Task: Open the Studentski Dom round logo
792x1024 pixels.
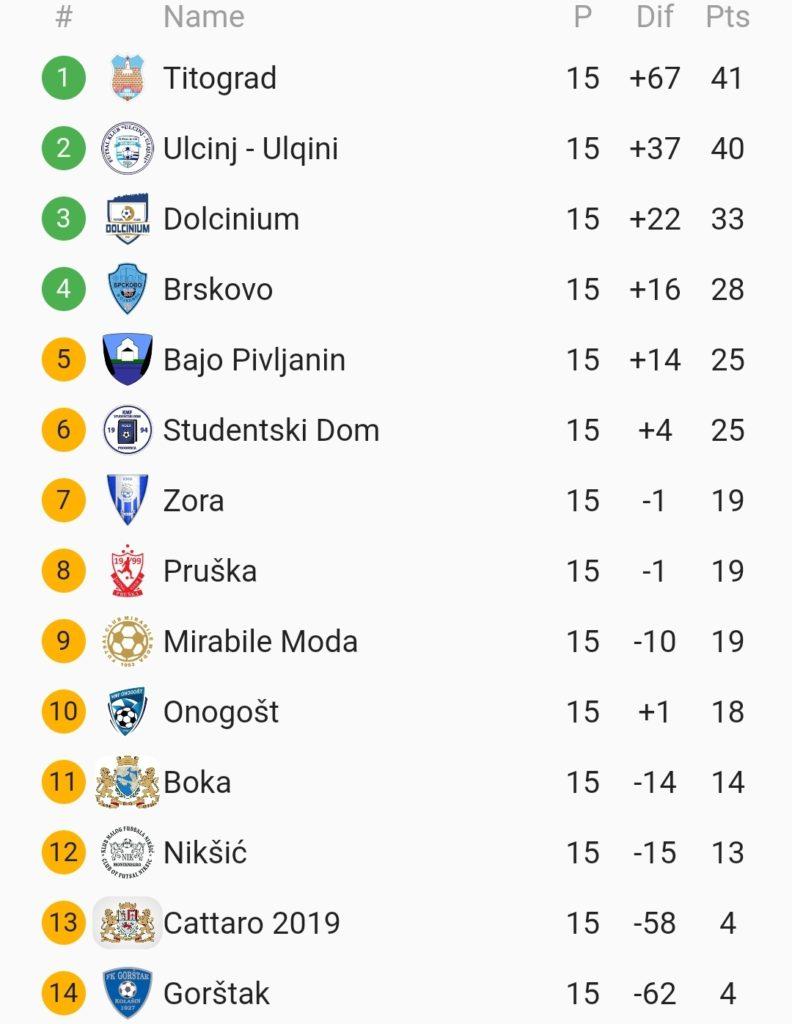Action: coord(128,430)
